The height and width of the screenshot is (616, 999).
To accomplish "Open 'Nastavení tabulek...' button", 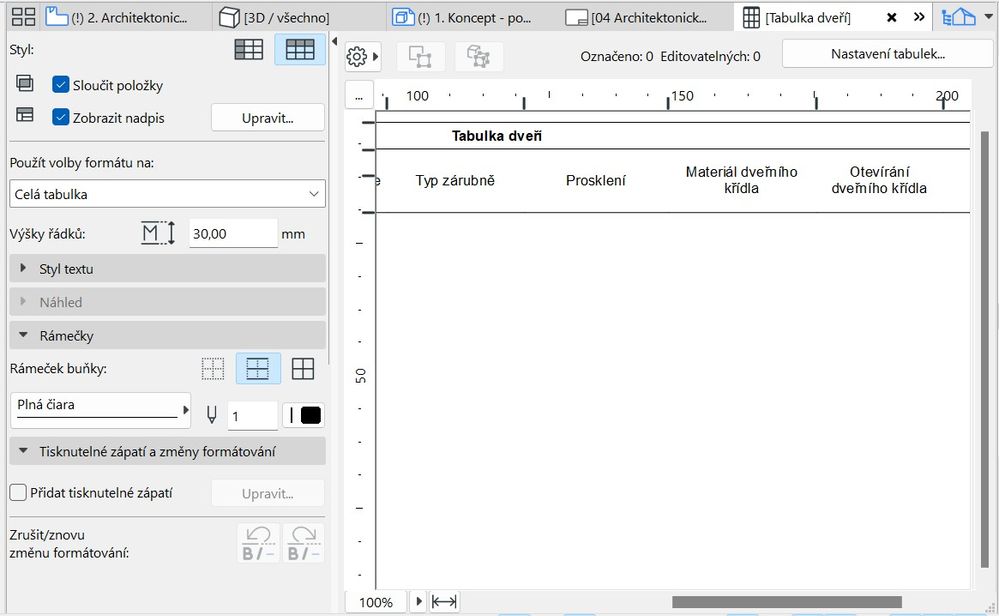I will pos(888,54).
